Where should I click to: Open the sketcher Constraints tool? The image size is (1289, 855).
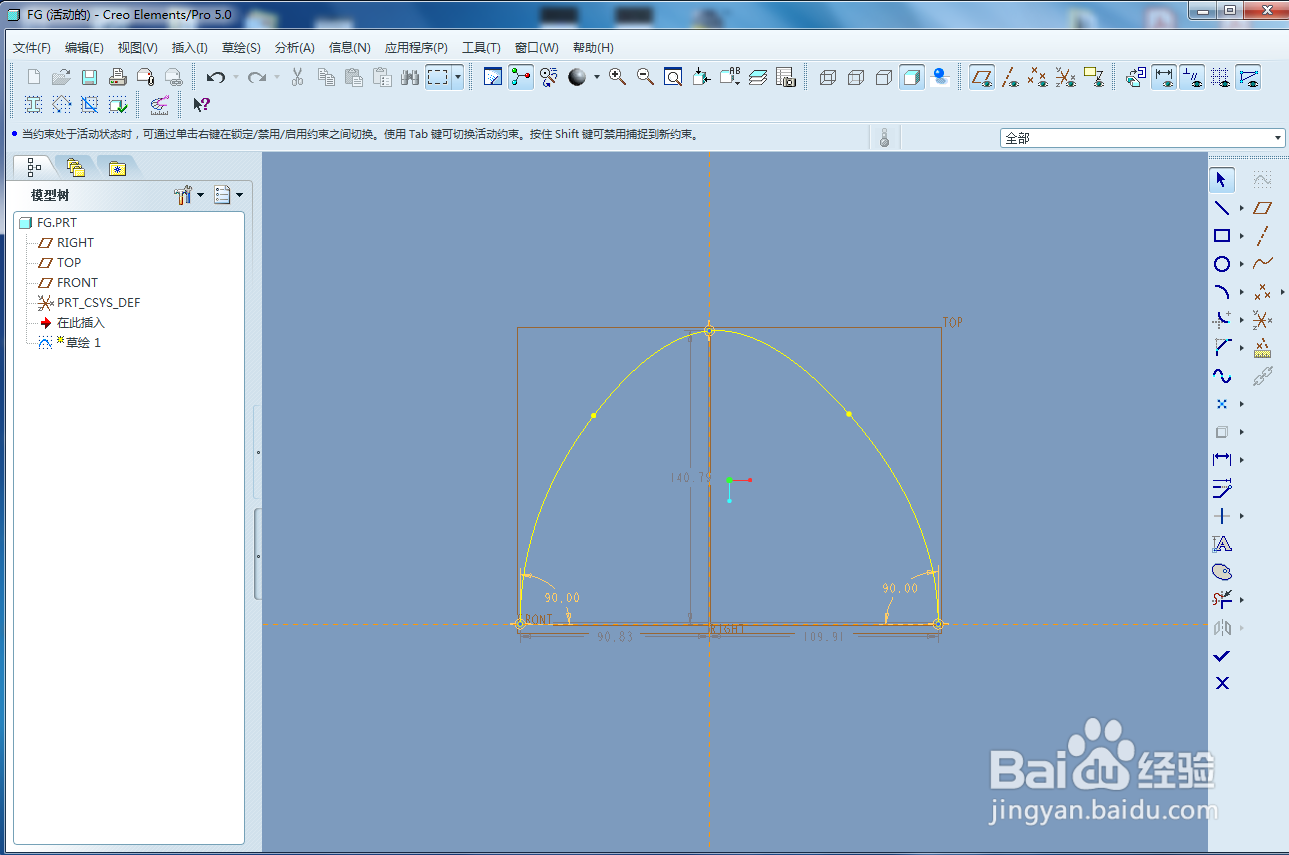pyautogui.click(x=1221, y=516)
